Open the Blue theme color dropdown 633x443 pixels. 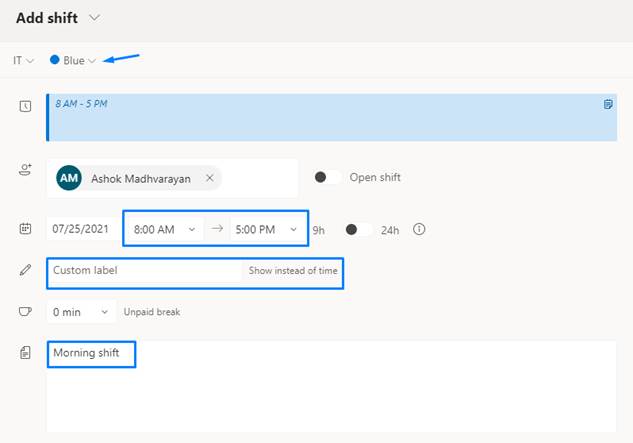point(73,61)
